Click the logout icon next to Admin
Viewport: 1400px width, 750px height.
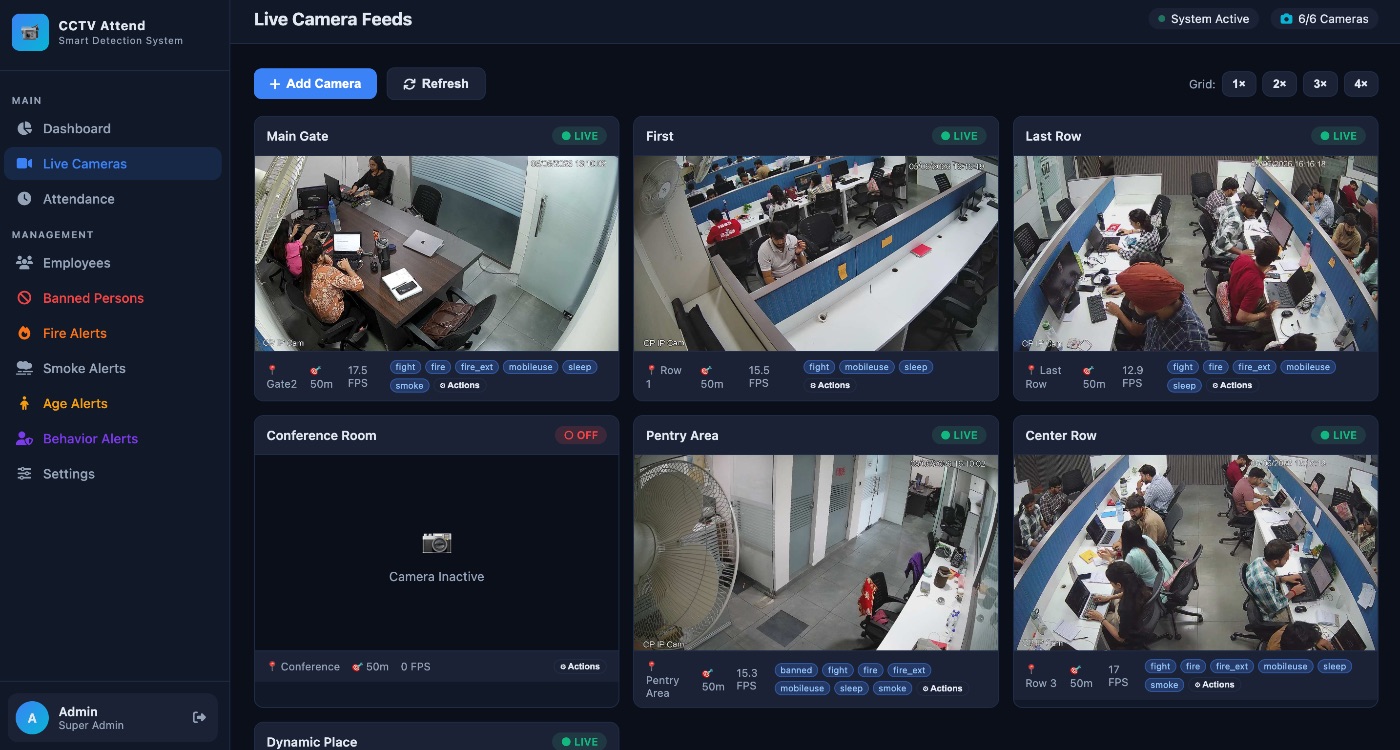click(199, 717)
